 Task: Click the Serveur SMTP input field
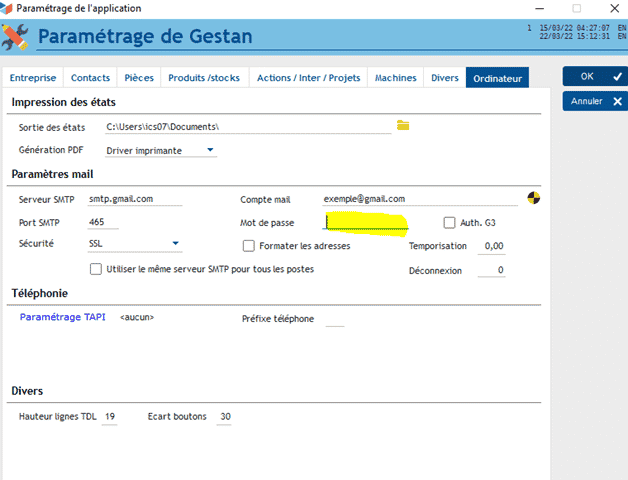point(135,199)
